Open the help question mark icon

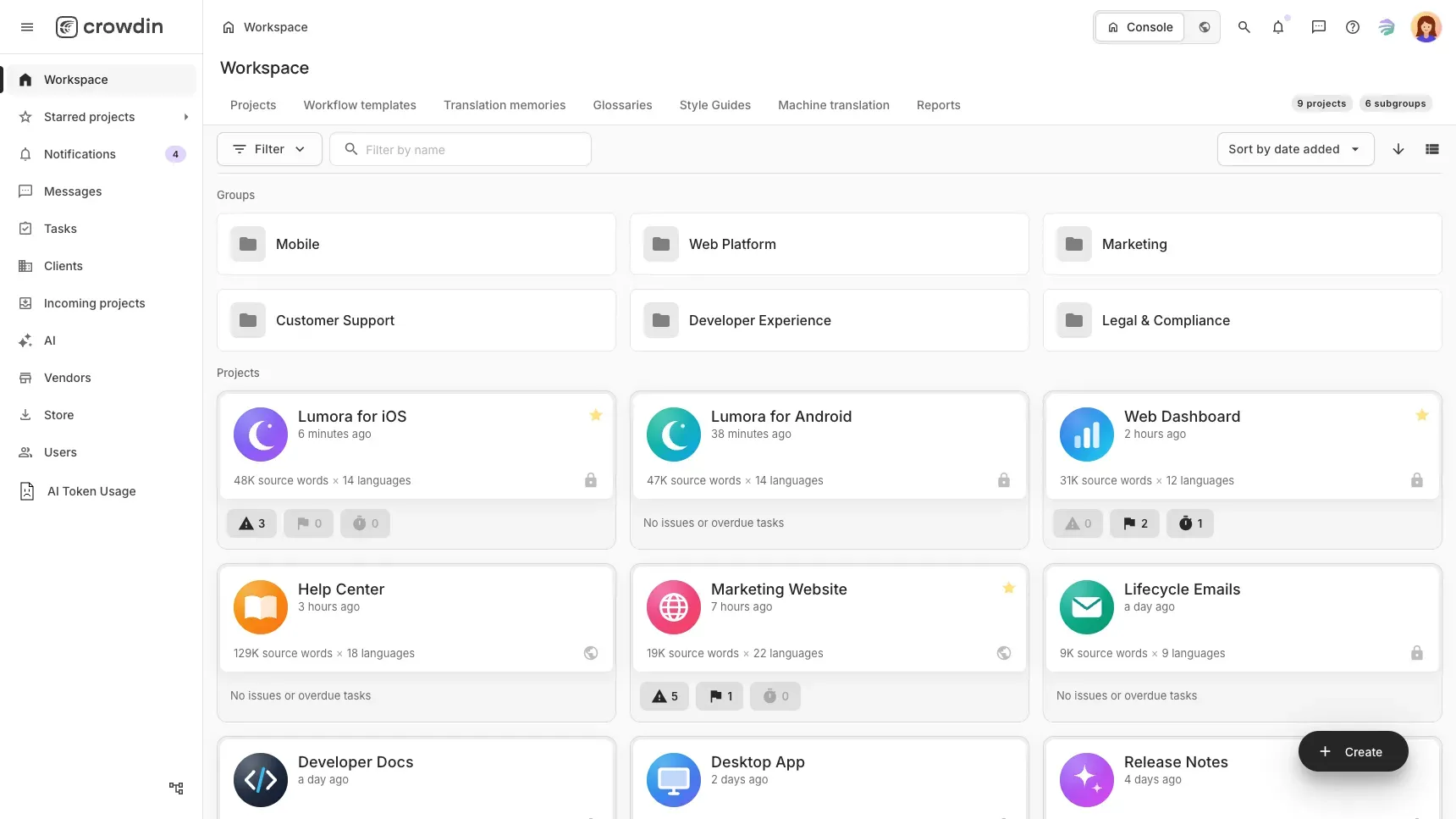tap(1353, 27)
